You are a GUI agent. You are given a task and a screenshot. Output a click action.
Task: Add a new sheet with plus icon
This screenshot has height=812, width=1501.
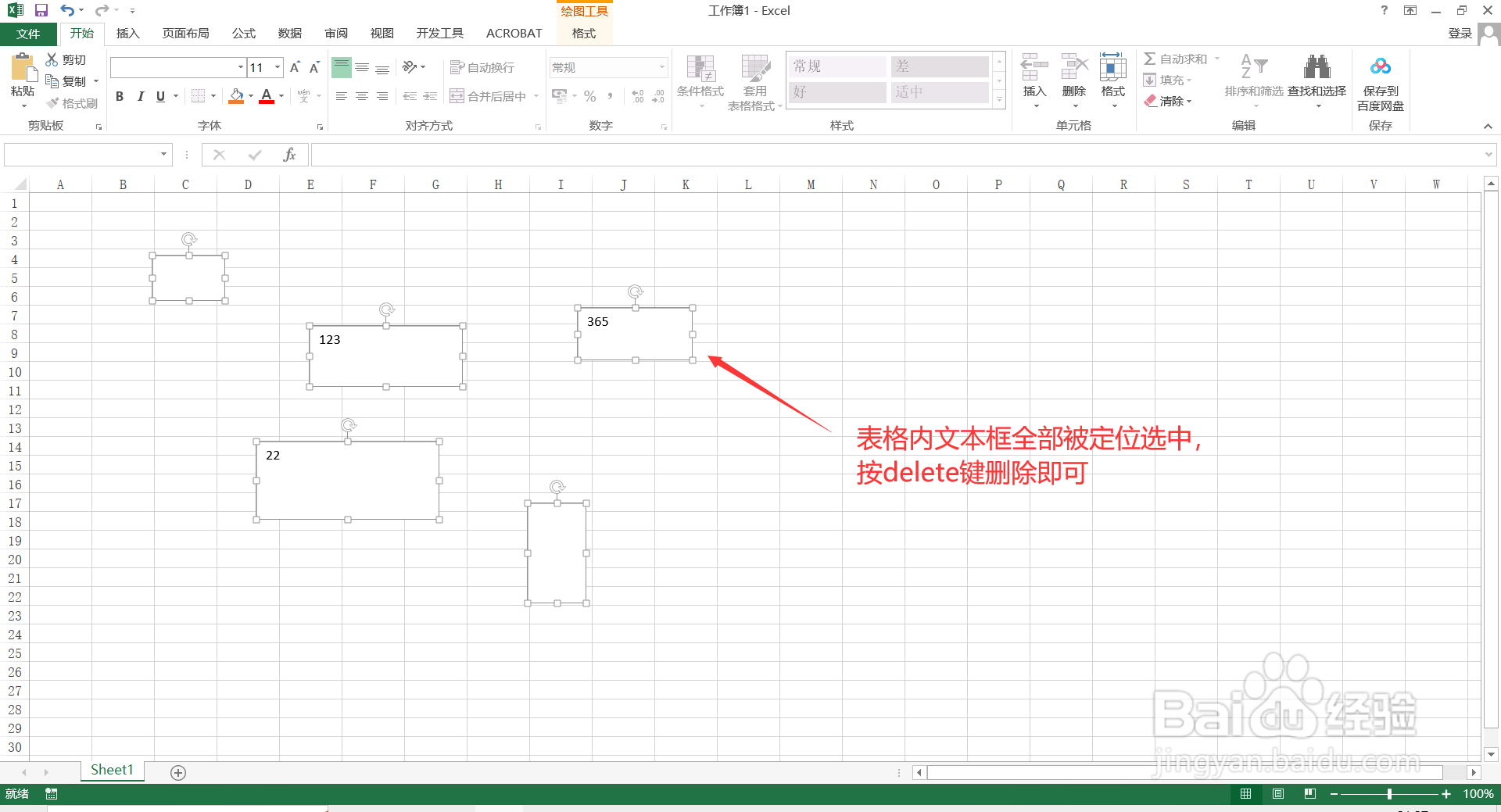coord(178,772)
